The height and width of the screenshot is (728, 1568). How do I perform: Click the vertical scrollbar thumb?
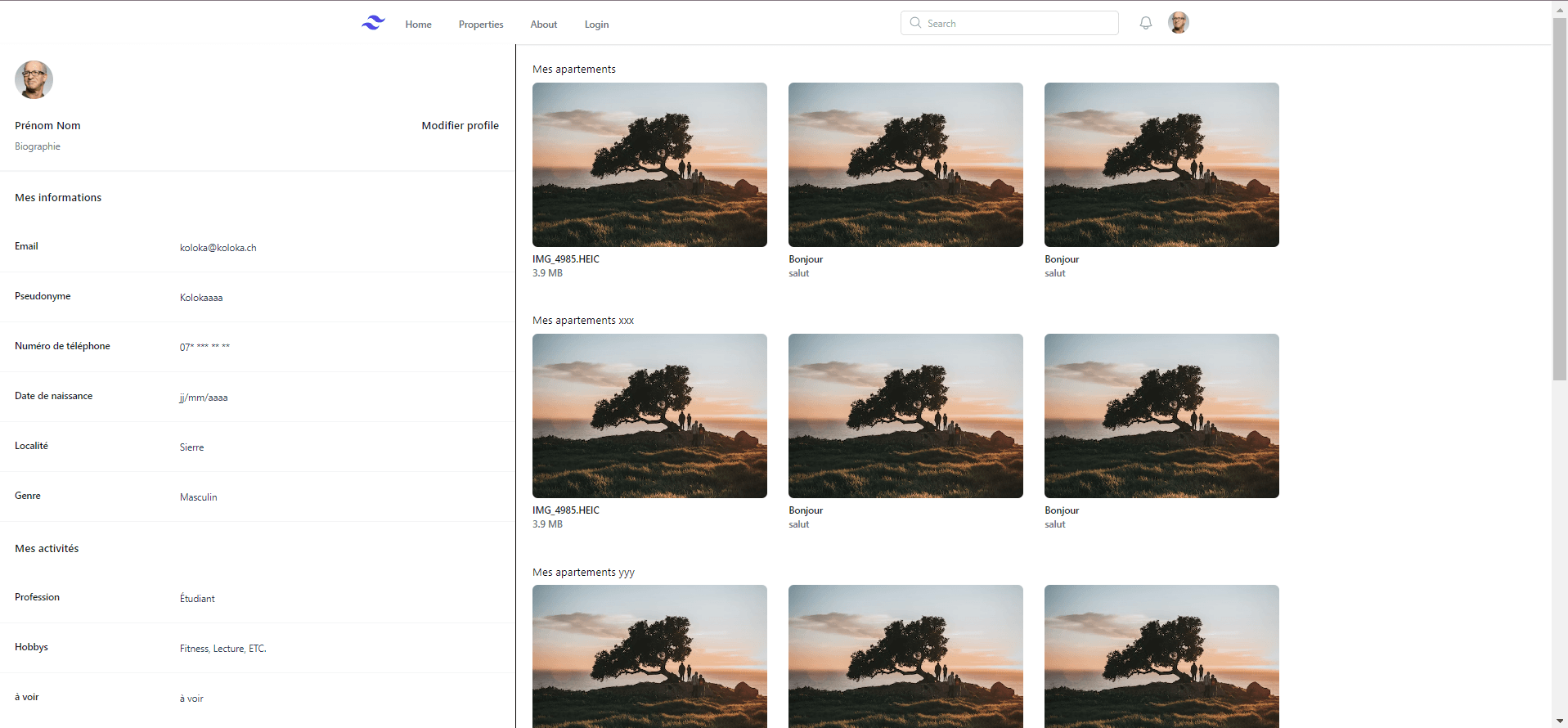tap(1559, 196)
